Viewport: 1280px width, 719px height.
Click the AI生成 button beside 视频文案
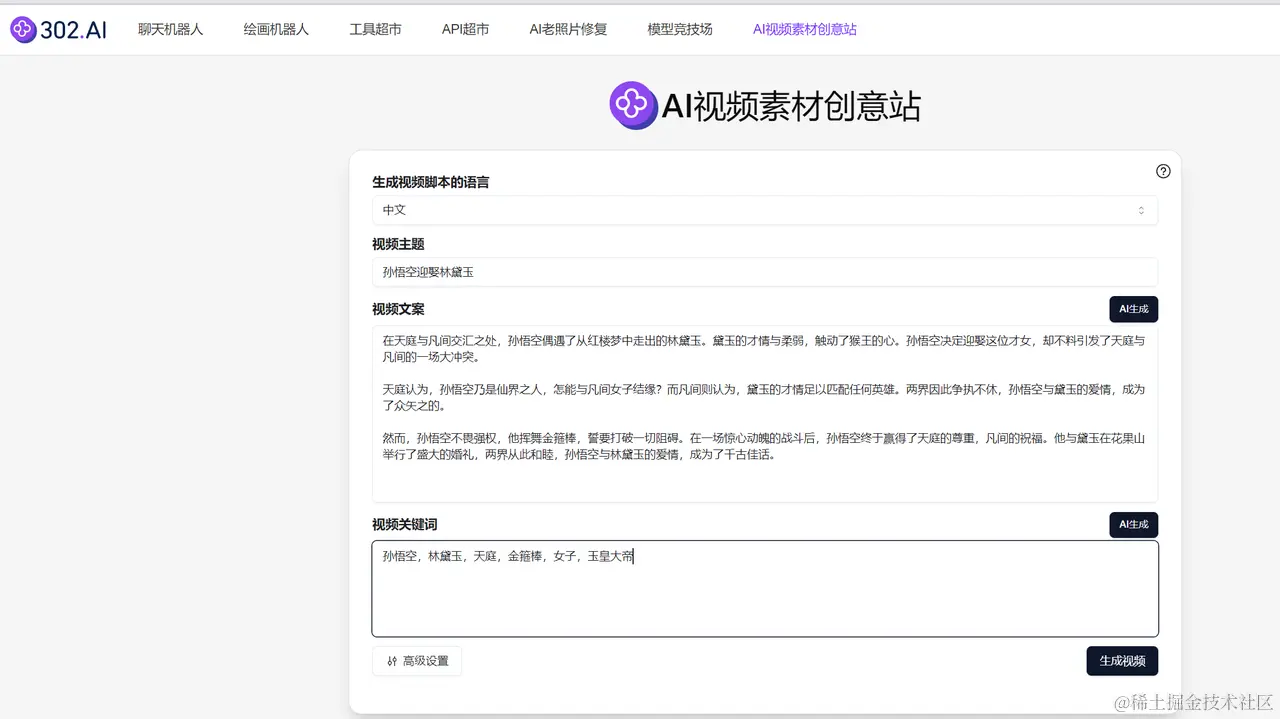(1133, 309)
